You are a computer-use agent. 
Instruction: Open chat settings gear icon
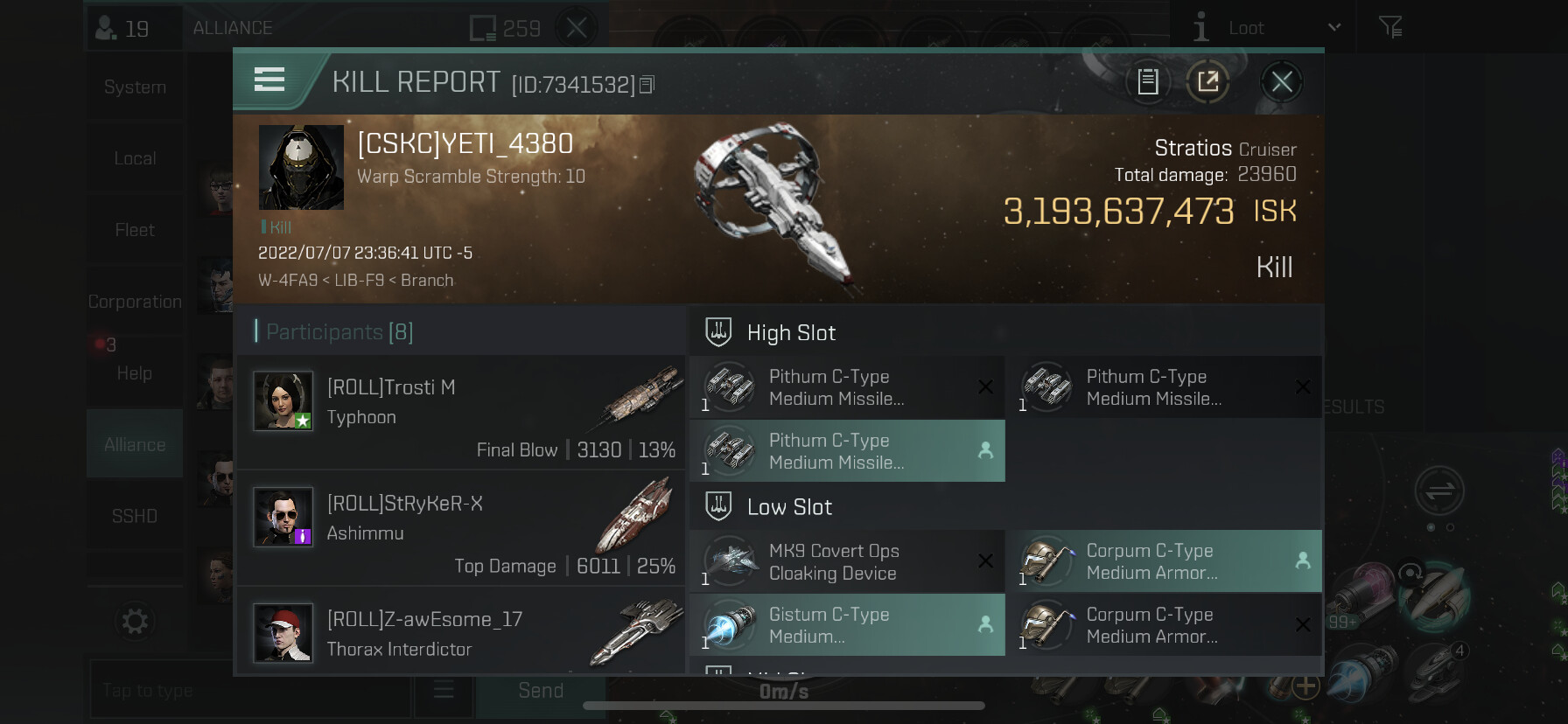click(x=135, y=622)
